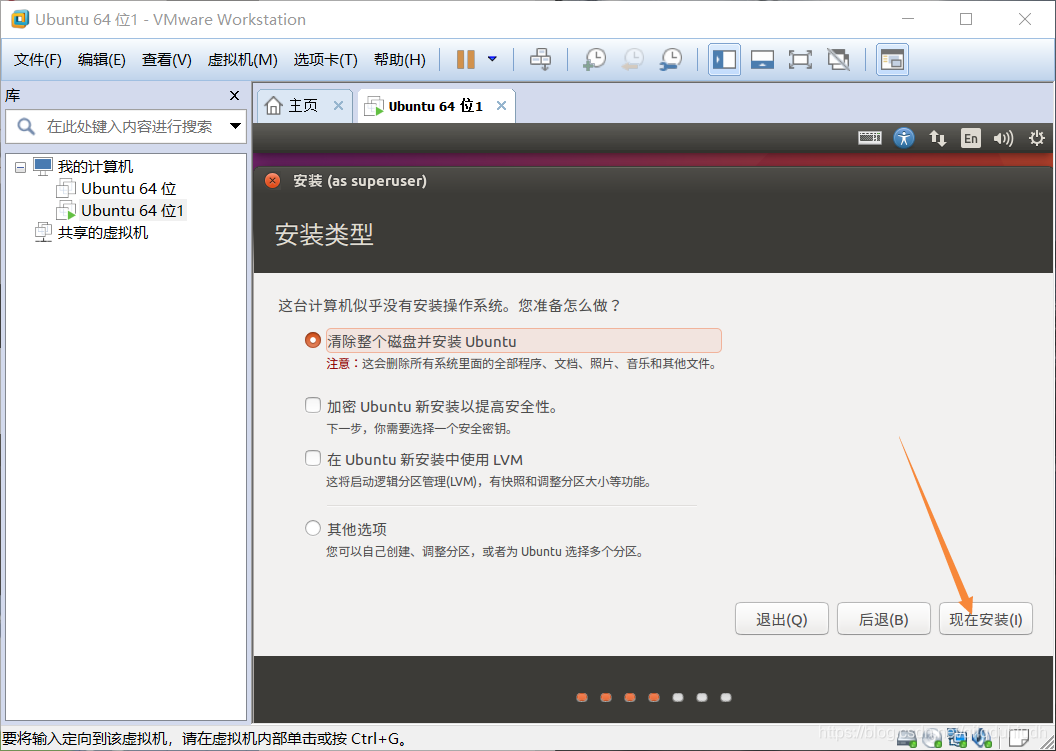Click the sound card status bar icon
The height and width of the screenshot is (751, 1056).
click(982, 740)
